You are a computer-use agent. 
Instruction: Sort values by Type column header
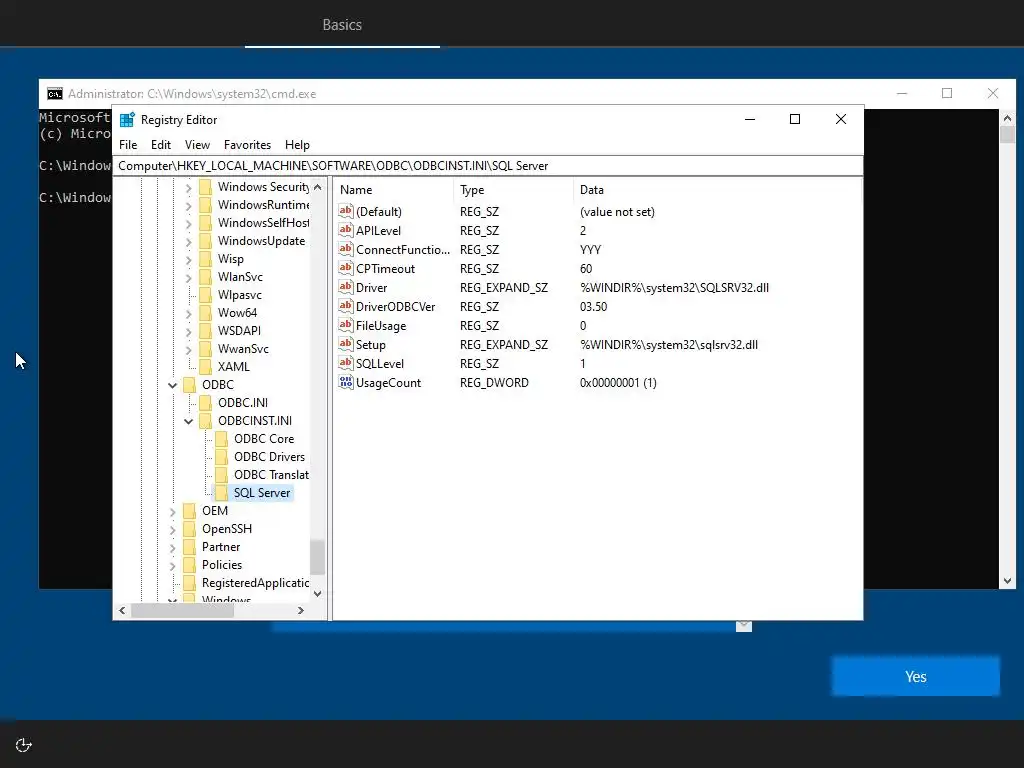[x=513, y=190]
